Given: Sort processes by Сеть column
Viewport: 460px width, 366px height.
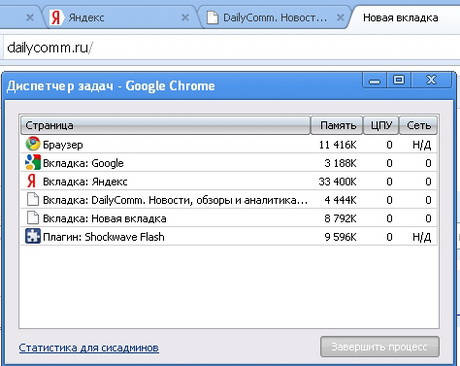Looking at the screenshot, I should pyautogui.click(x=418, y=125).
